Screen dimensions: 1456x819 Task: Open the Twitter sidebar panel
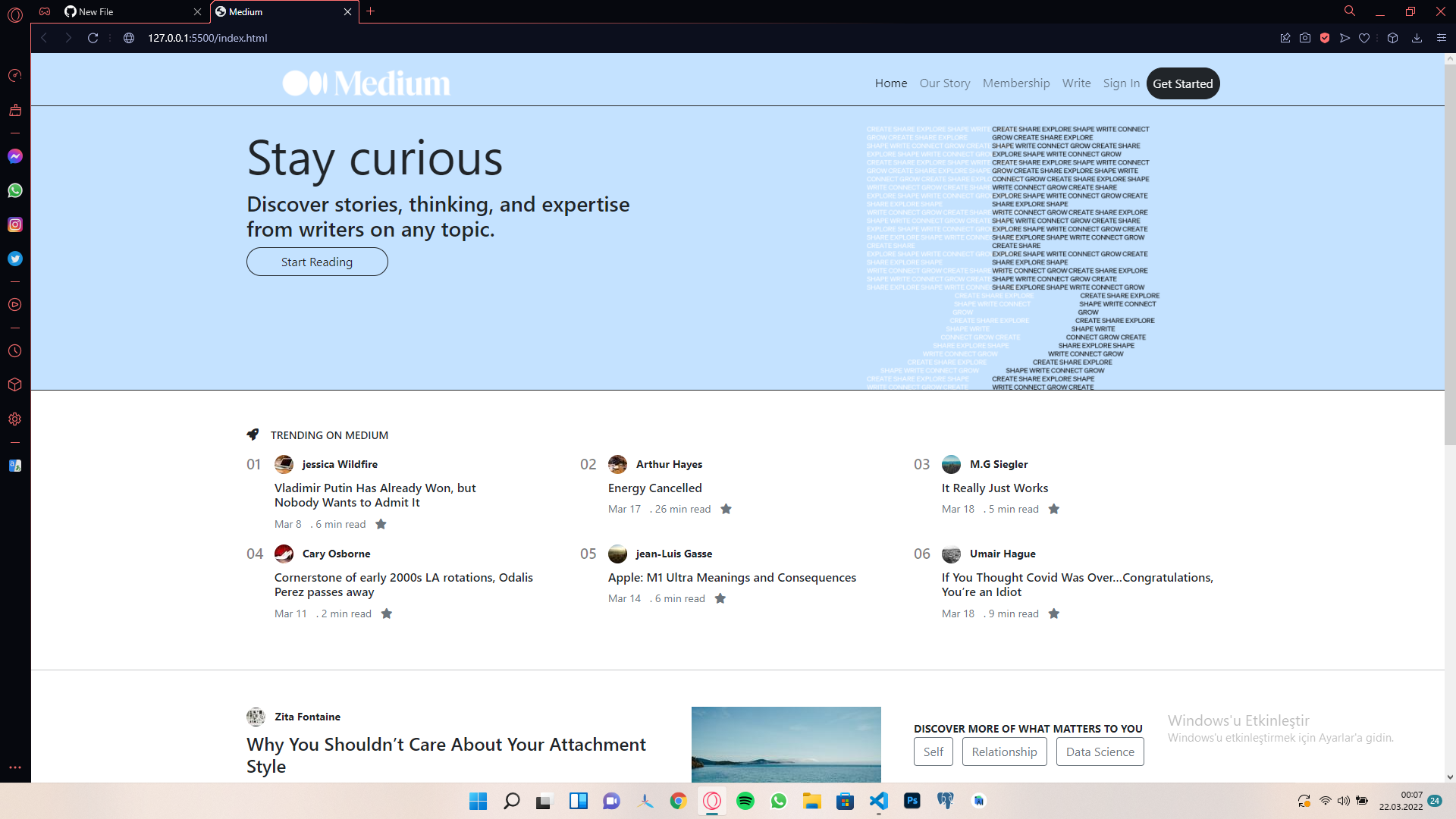tap(15, 259)
